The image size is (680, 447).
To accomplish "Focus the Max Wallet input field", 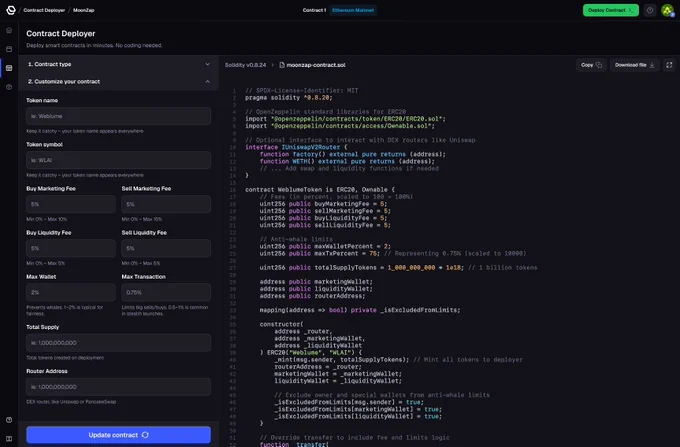I will 71,293.
